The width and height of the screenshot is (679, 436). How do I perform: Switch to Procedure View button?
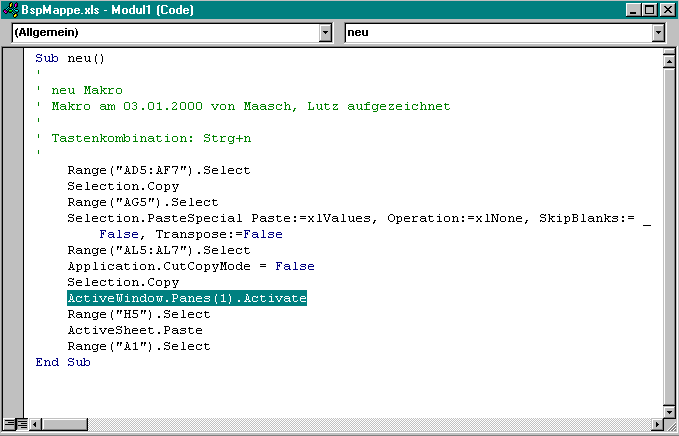[9, 424]
